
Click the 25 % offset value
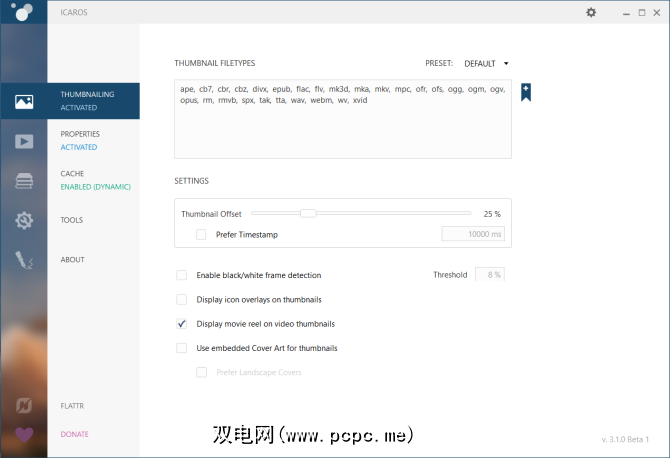[492, 214]
